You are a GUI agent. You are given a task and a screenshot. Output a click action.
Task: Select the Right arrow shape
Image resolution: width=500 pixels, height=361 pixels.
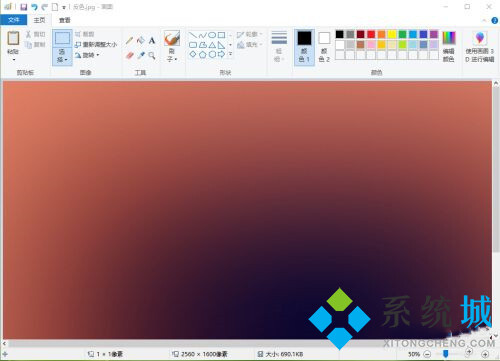tap(221, 54)
